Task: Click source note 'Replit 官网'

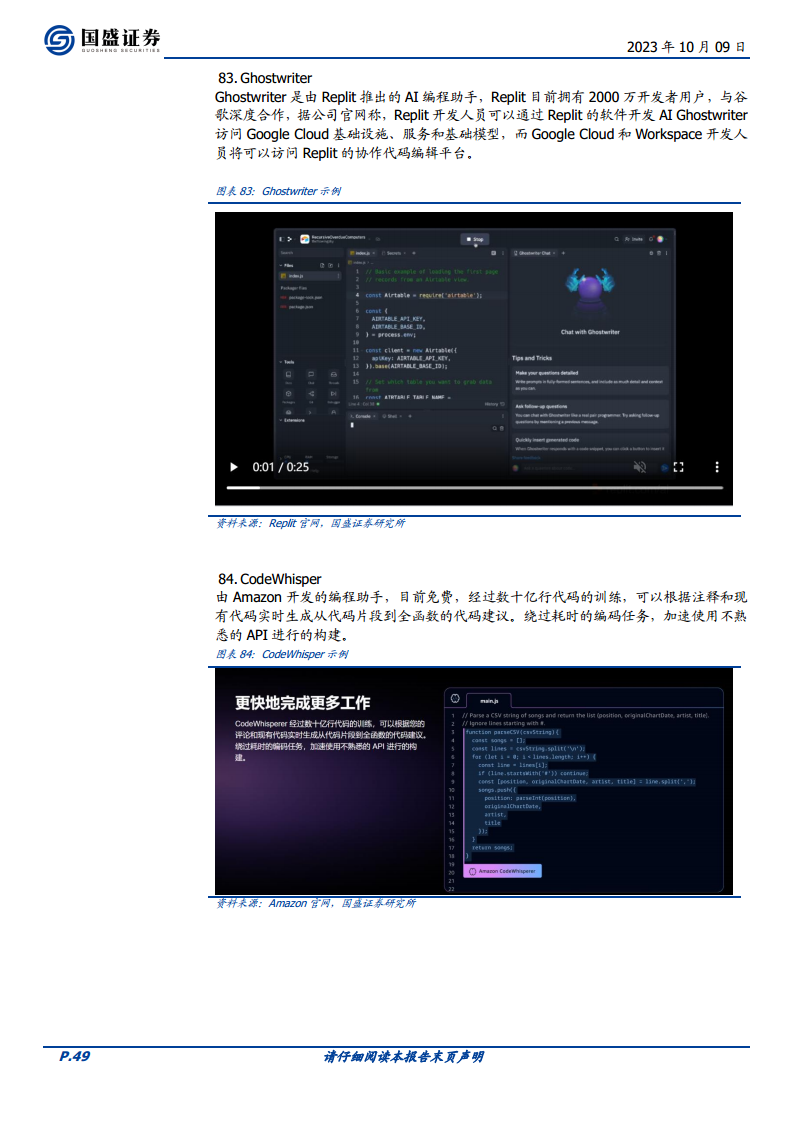Action: (295, 523)
